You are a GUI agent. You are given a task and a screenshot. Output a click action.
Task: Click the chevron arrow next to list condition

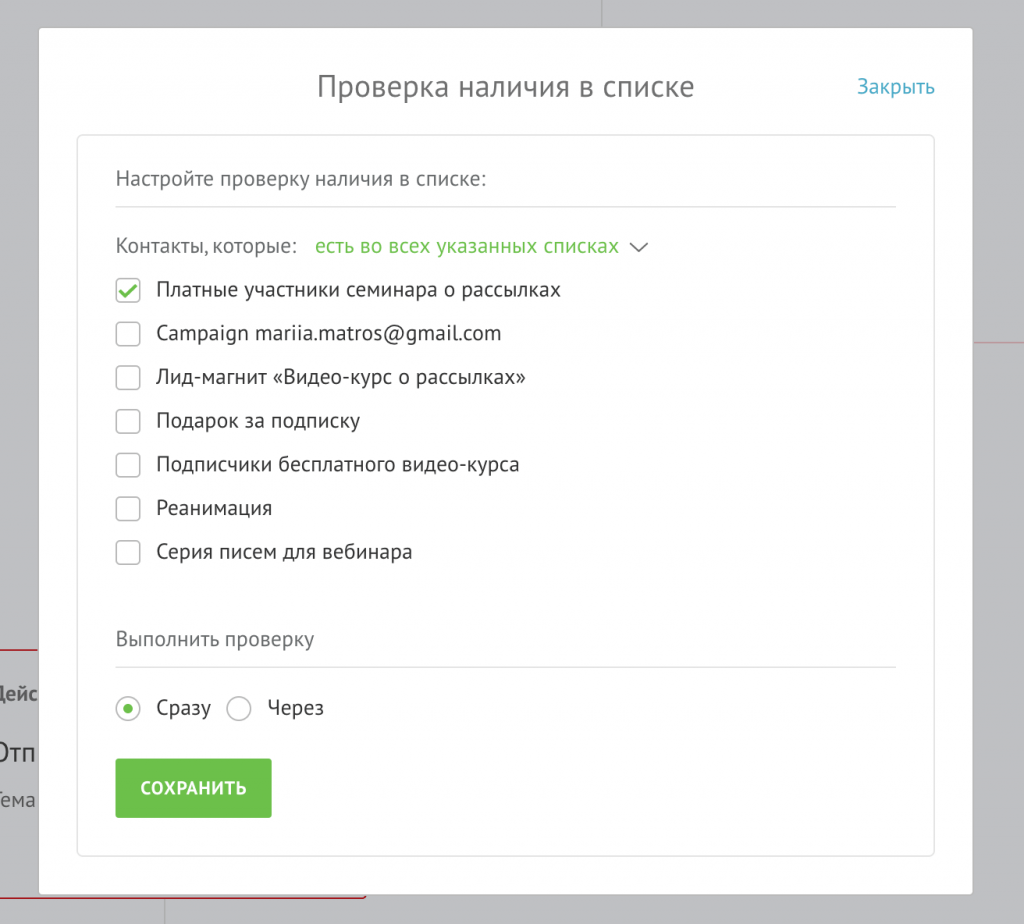(x=639, y=247)
